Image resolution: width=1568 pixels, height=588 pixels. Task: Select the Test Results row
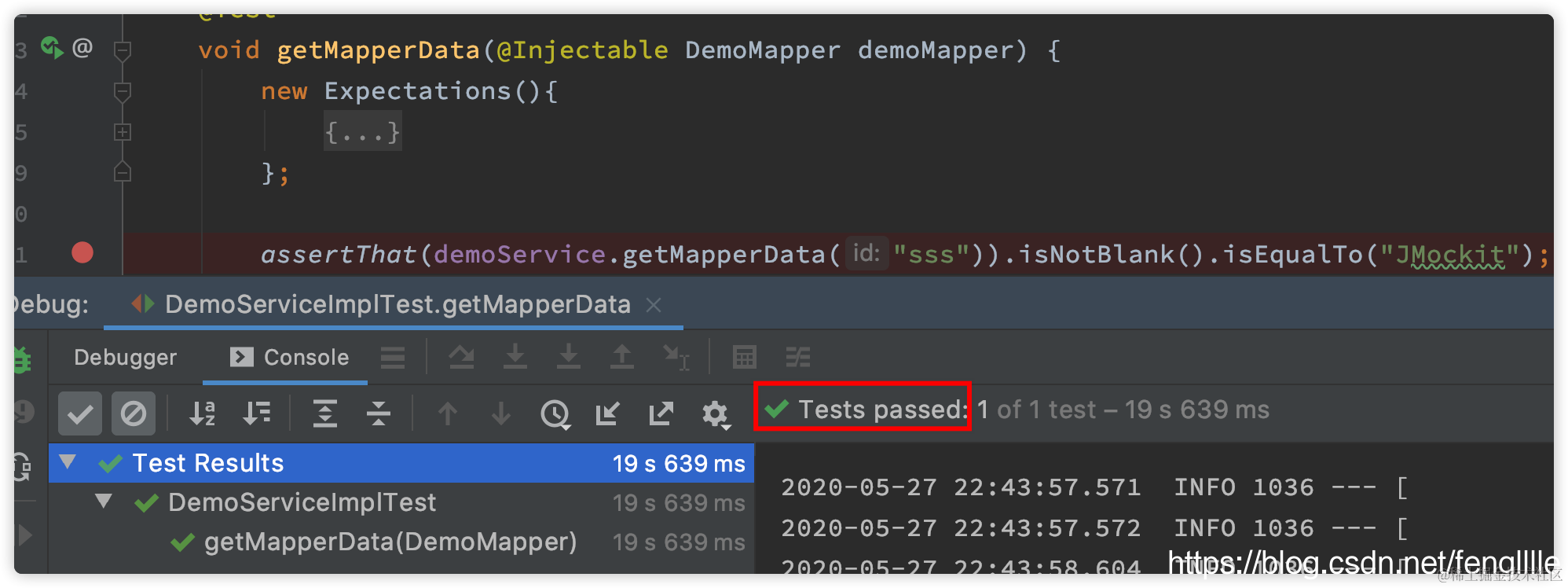point(401,463)
